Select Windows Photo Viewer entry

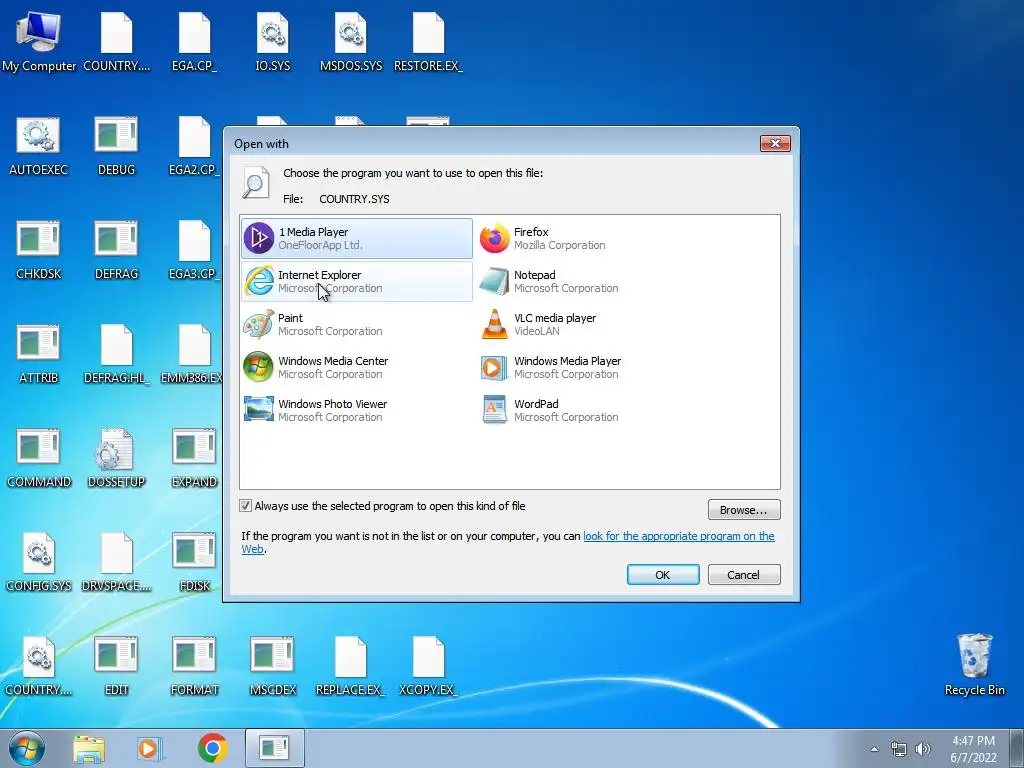click(x=357, y=411)
